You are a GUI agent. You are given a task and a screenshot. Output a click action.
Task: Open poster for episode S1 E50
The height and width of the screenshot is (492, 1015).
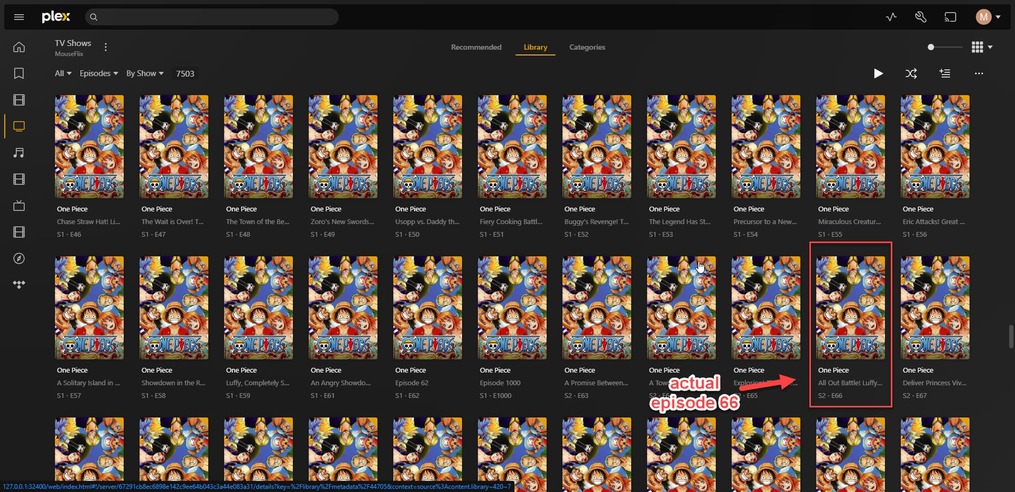tap(427, 146)
